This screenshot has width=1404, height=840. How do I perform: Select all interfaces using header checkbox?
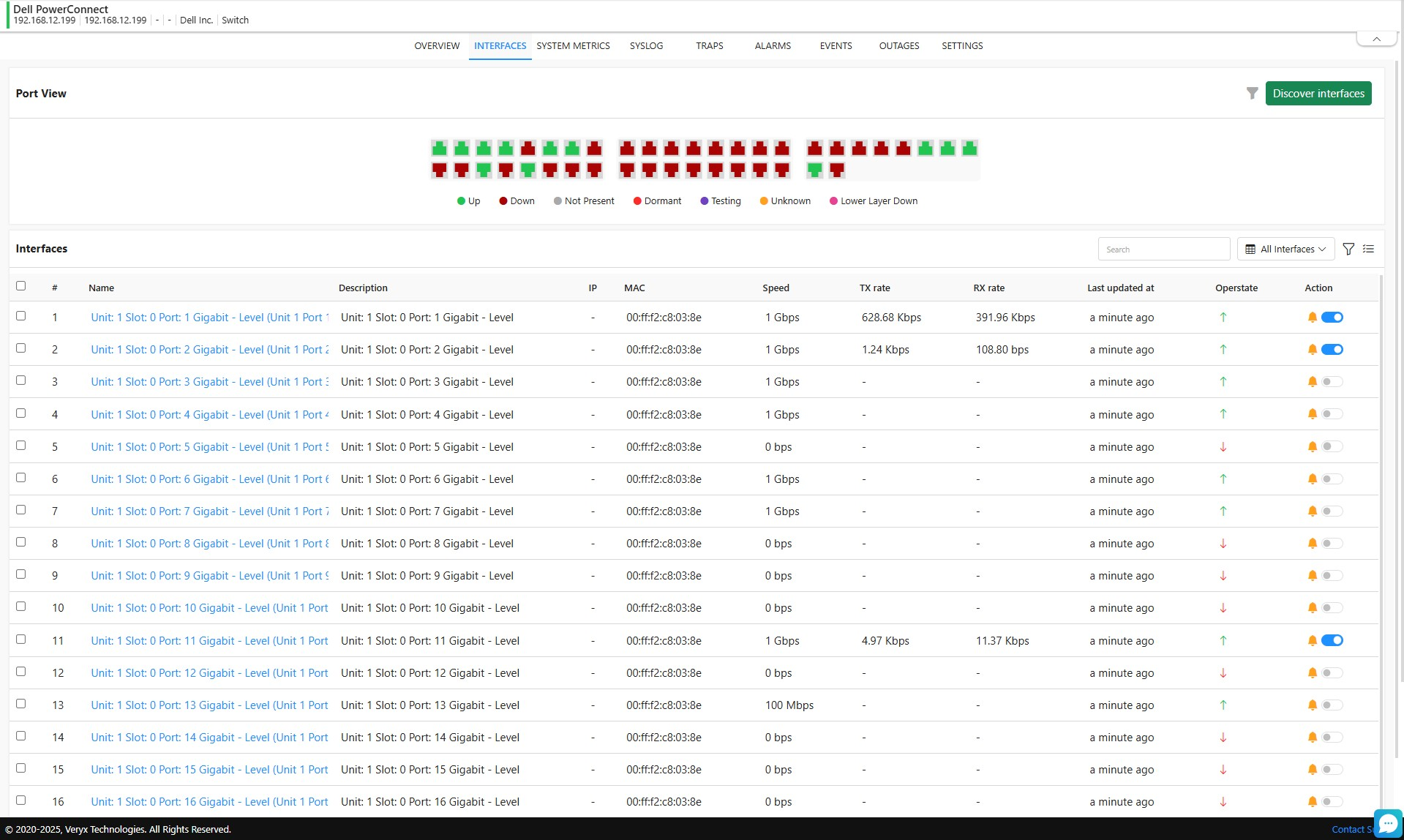click(x=21, y=286)
